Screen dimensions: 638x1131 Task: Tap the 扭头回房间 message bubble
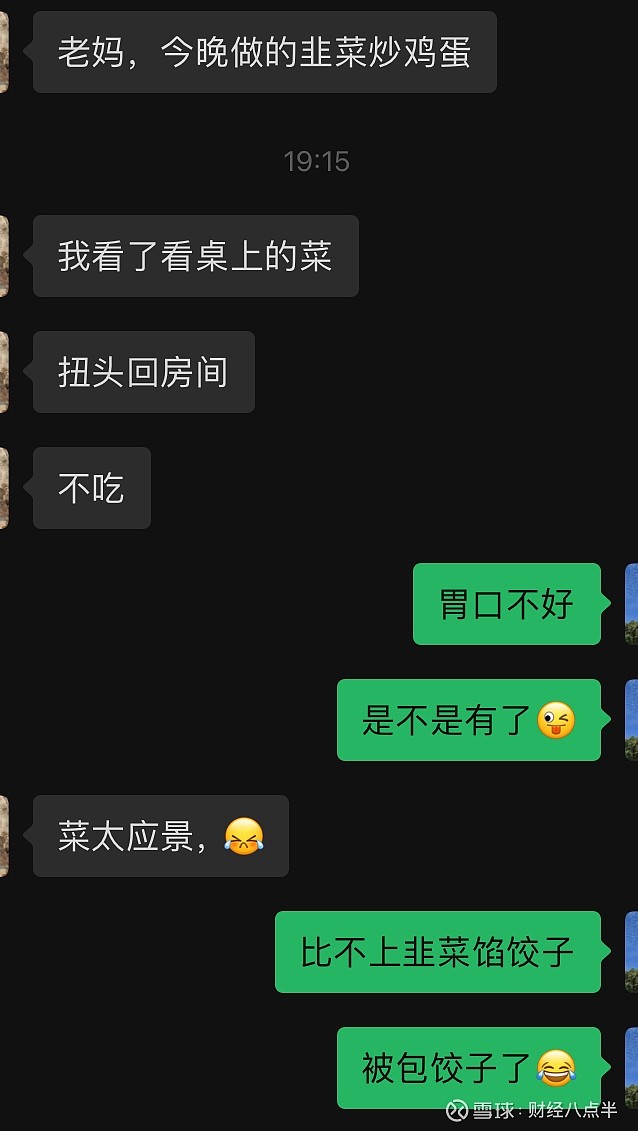(143, 372)
